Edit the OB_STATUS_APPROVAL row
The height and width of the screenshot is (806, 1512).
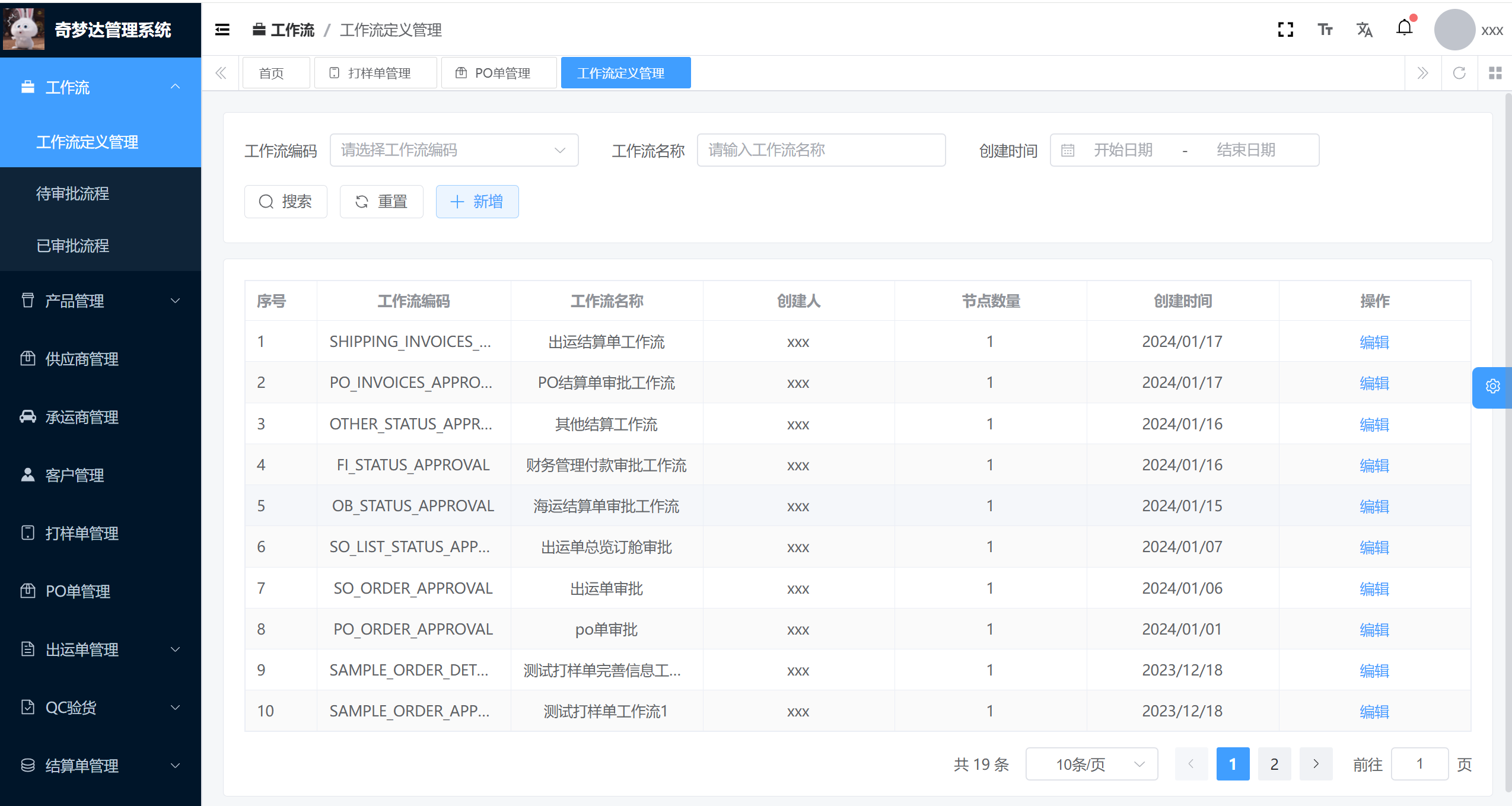pyautogui.click(x=1374, y=506)
